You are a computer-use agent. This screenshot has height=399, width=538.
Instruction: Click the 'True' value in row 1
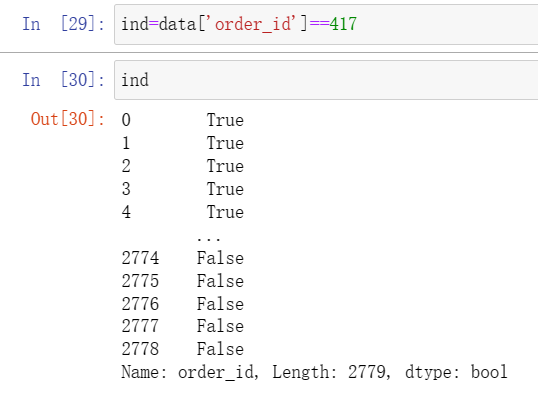225,143
